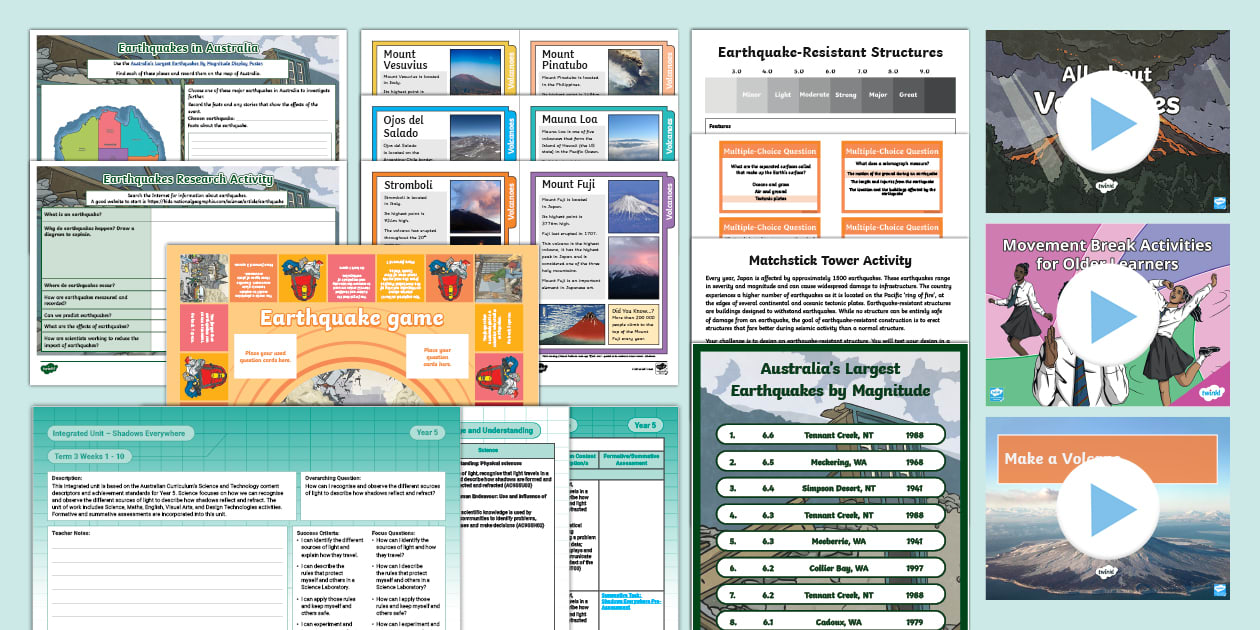Select the Moderate swatch on the magnitude scale
This screenshot has height=630, width=1260.
pos(814,95)
